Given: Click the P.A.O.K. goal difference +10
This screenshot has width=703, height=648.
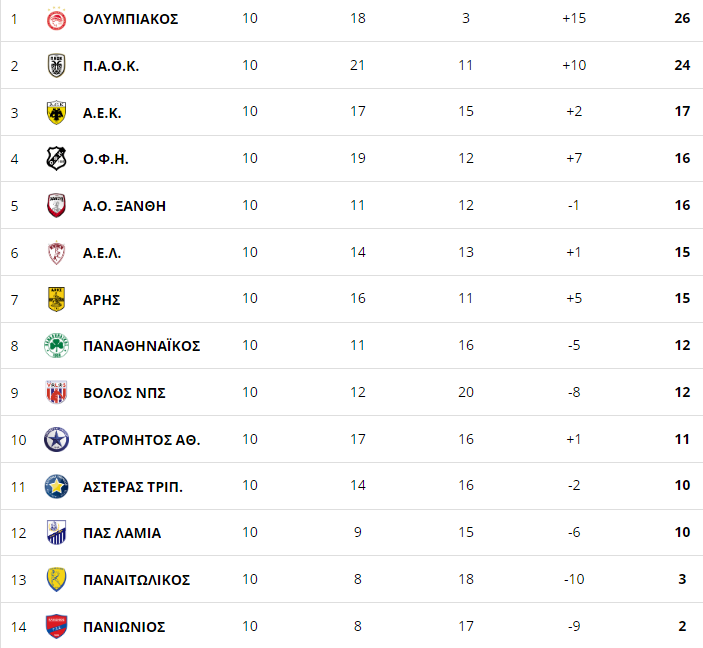Looking at the screenshot, I should [574, 65].
